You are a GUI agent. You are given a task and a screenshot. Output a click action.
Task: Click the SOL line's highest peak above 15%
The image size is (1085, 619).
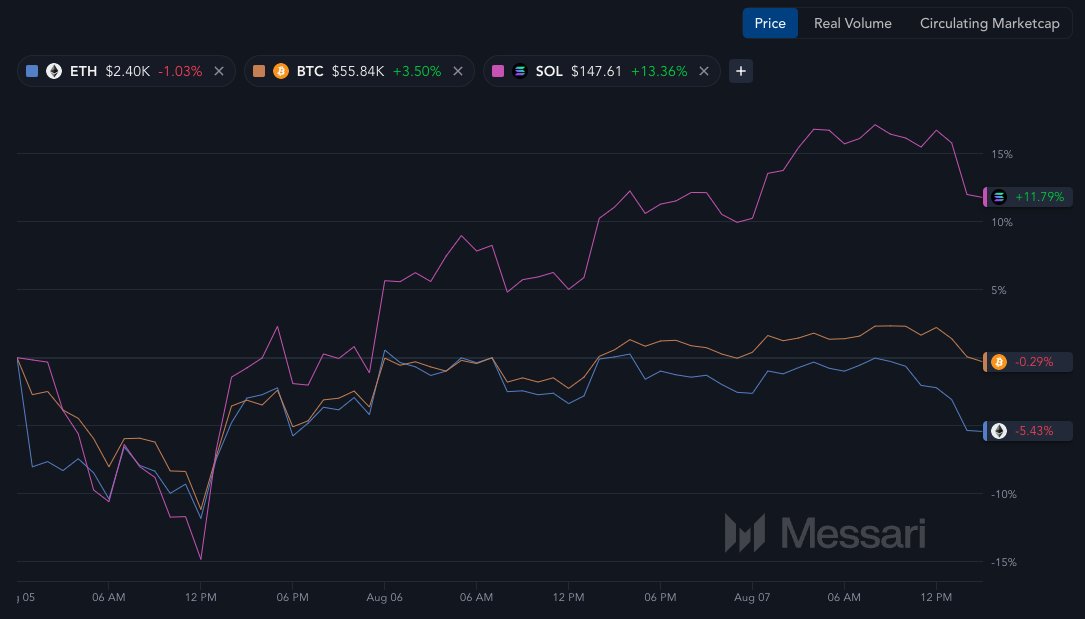pyautogui.click(x=875, y=125)
